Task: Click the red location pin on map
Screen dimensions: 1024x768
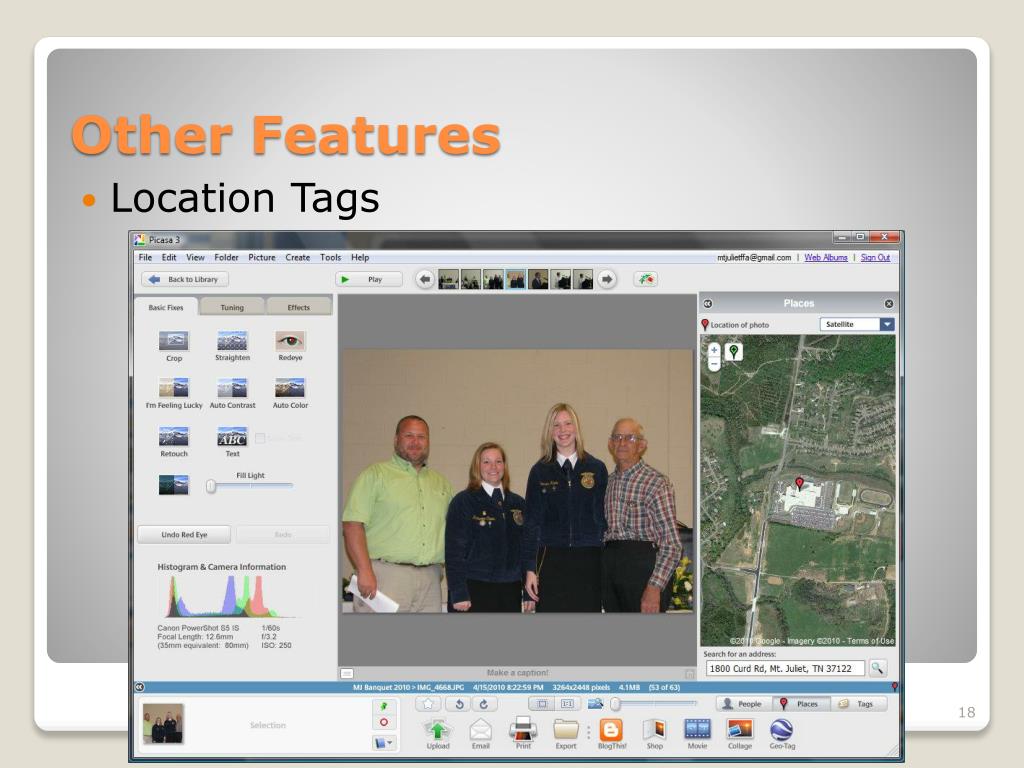Action: (799, 484)
